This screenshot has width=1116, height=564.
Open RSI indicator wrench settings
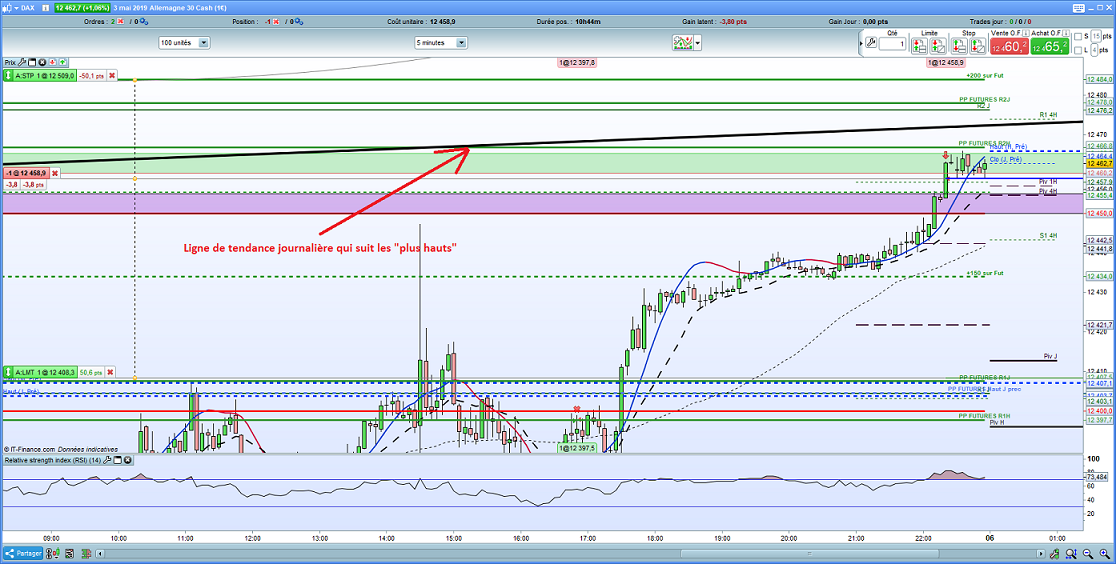click(x=106, y=461)
